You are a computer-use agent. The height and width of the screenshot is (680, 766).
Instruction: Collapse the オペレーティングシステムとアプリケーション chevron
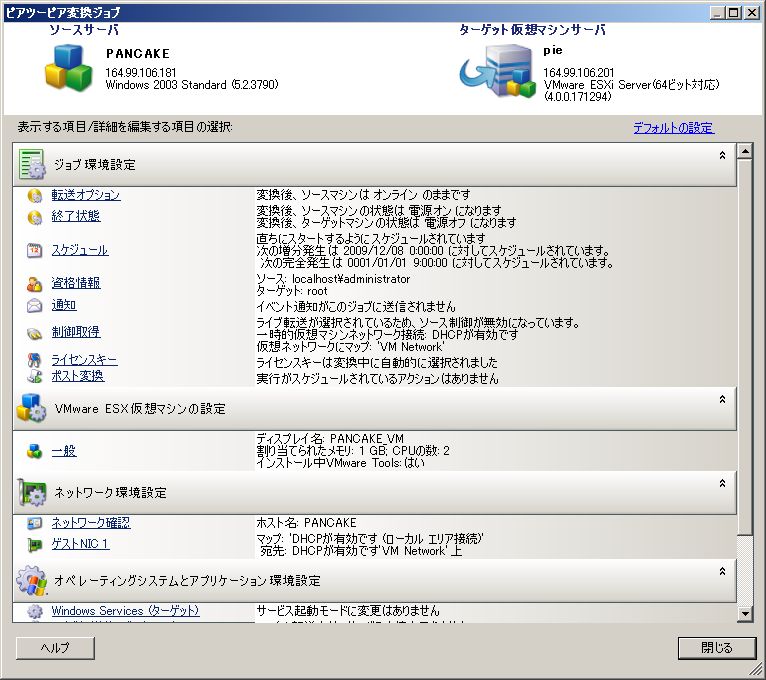[722, 572]
